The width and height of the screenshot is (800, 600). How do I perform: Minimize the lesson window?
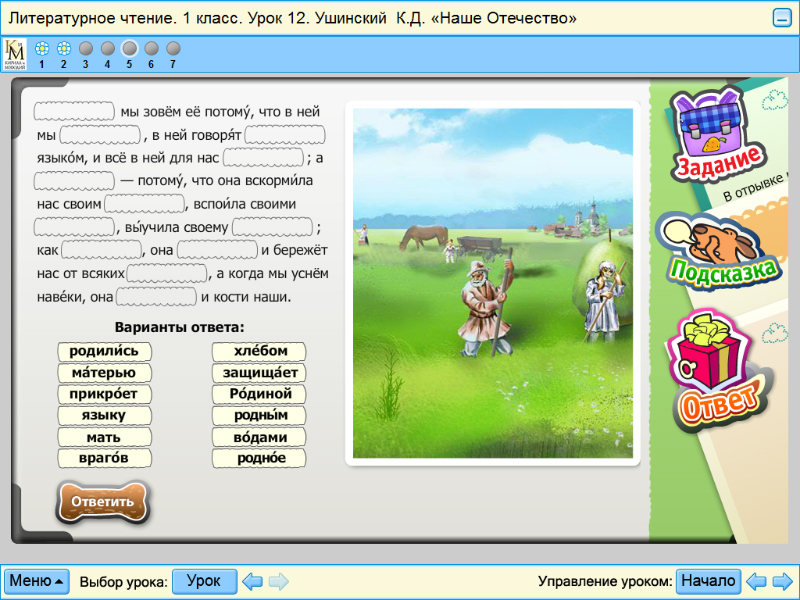coord(782,18)
